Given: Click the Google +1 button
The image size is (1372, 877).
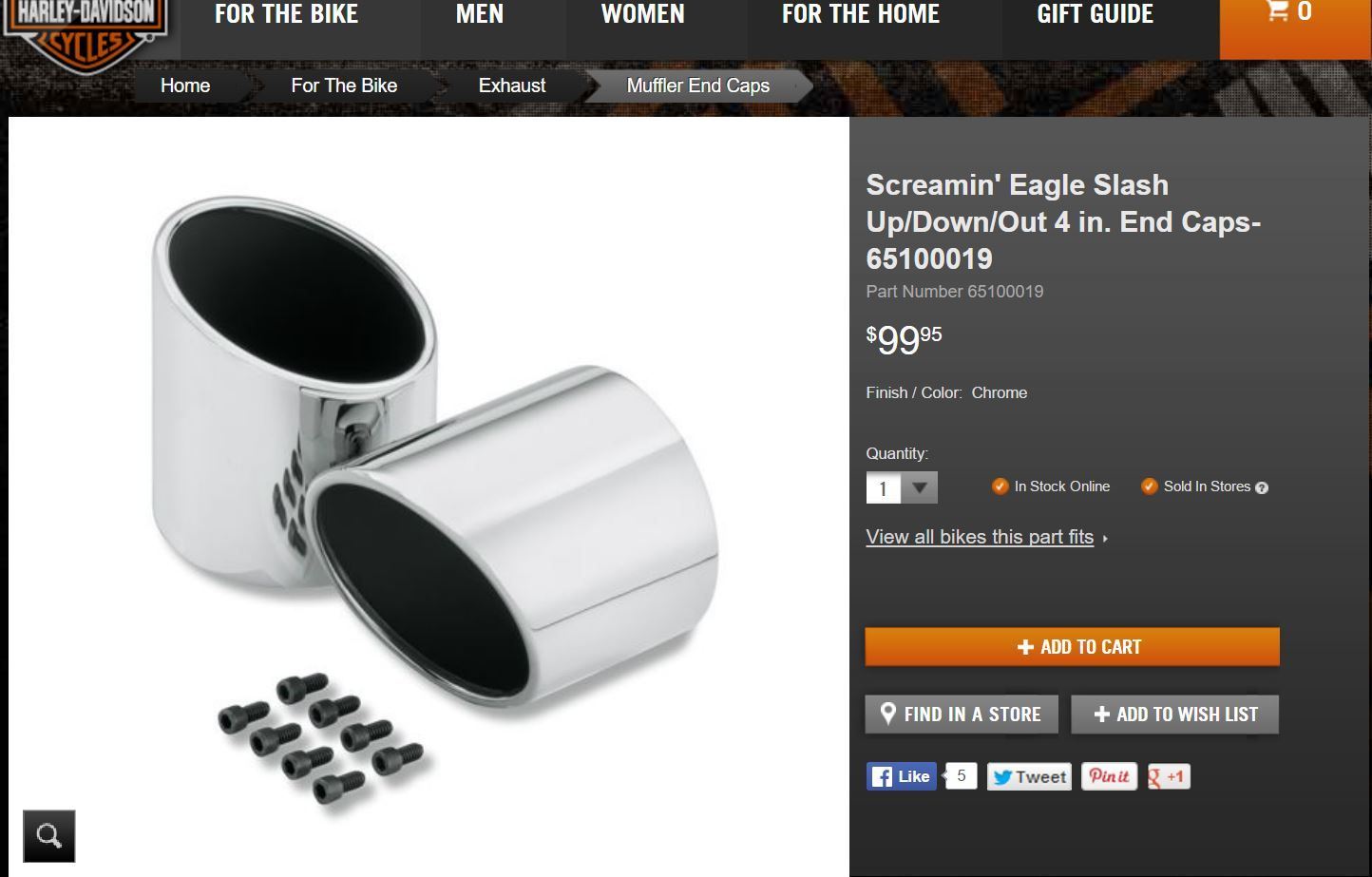Looking at the screenshot, I should click(1169, 776).
